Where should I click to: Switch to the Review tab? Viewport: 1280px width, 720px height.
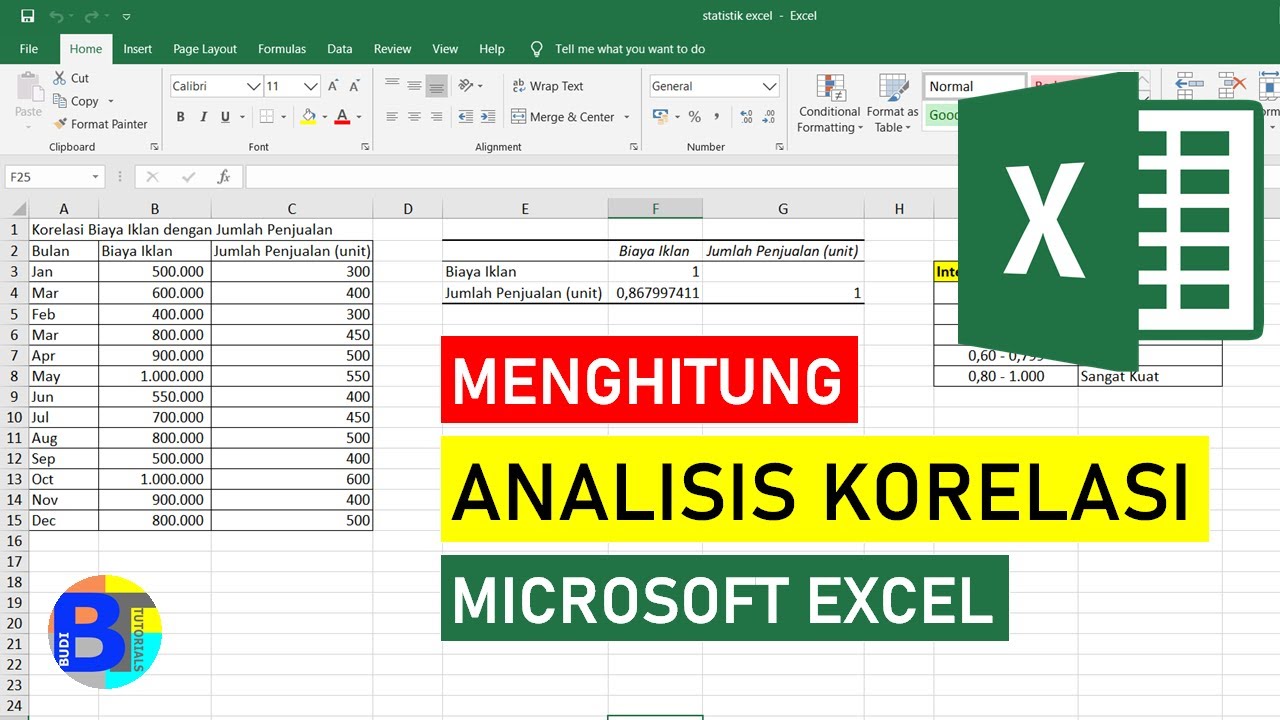[x=393, y=48]
